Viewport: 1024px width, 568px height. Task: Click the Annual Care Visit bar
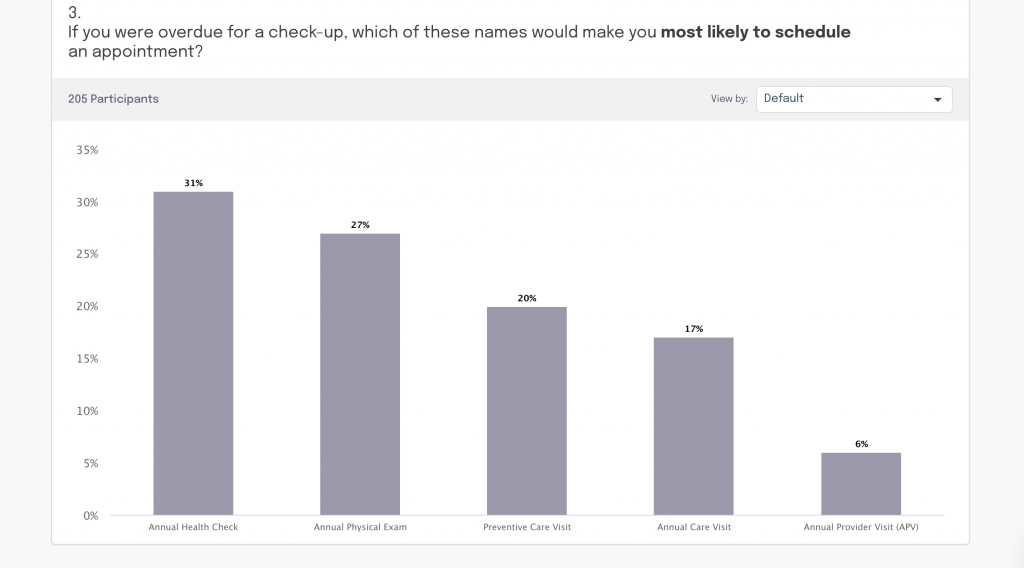pyautogui.click(x=694, y=426)
